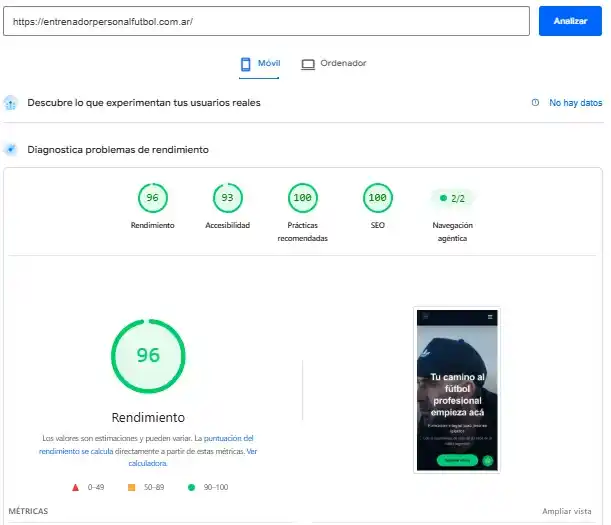
Task: Select the Navegación agéntica 2/2 badge
Action: point(452,198)
